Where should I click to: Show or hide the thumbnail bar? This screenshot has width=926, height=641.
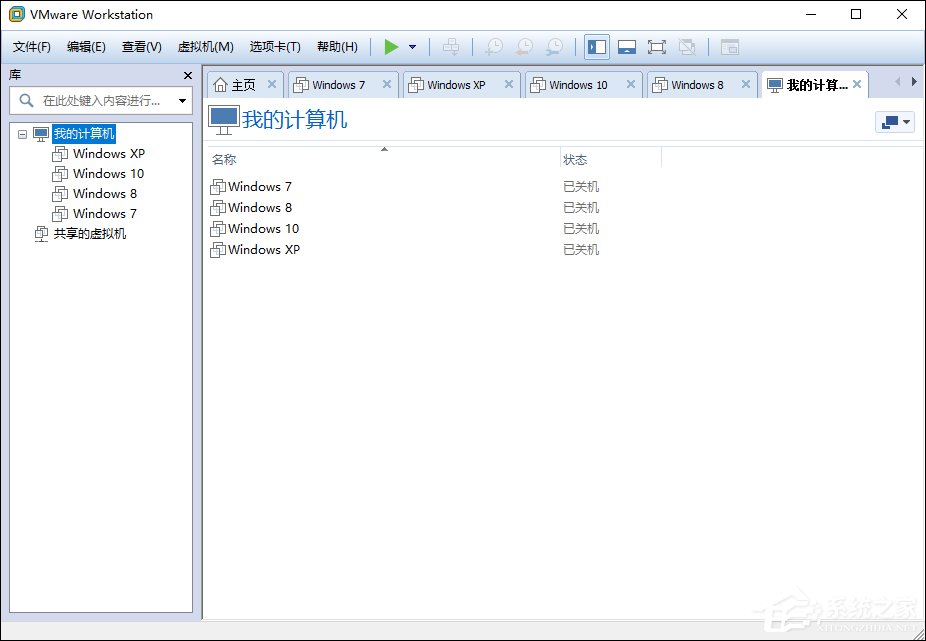click(626, 46)
